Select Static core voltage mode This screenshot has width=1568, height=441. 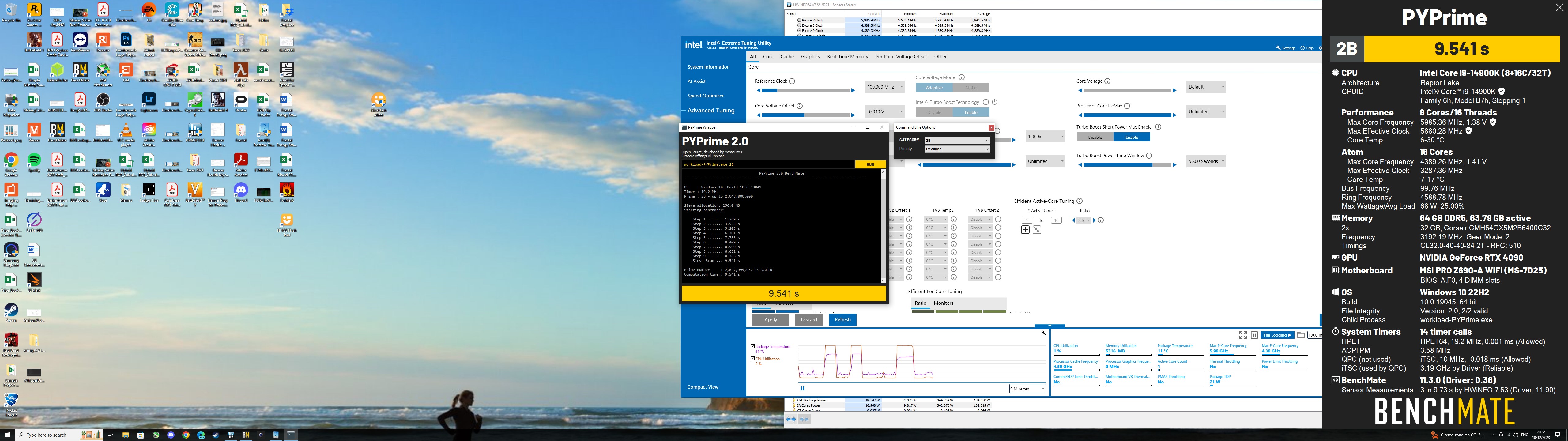click(x=971, y=88)
